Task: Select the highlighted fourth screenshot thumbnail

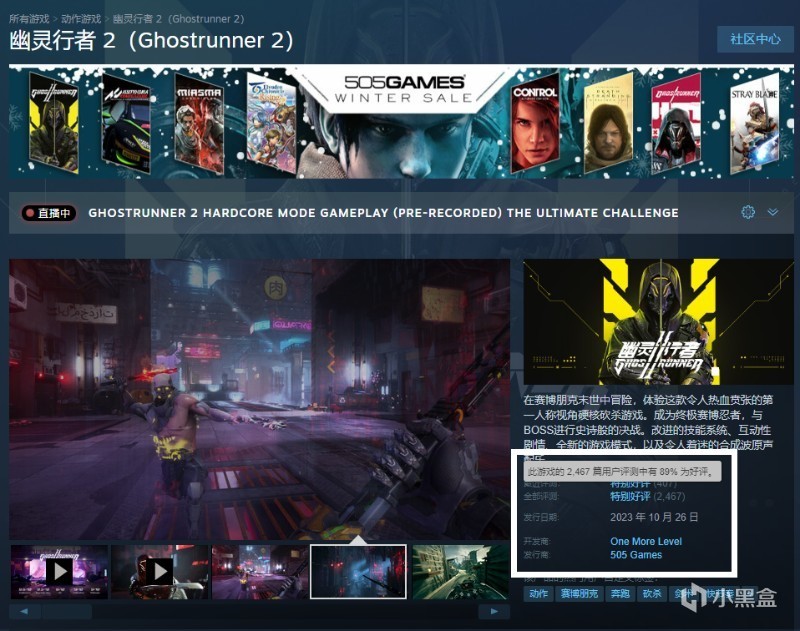Action: point(359,571)
